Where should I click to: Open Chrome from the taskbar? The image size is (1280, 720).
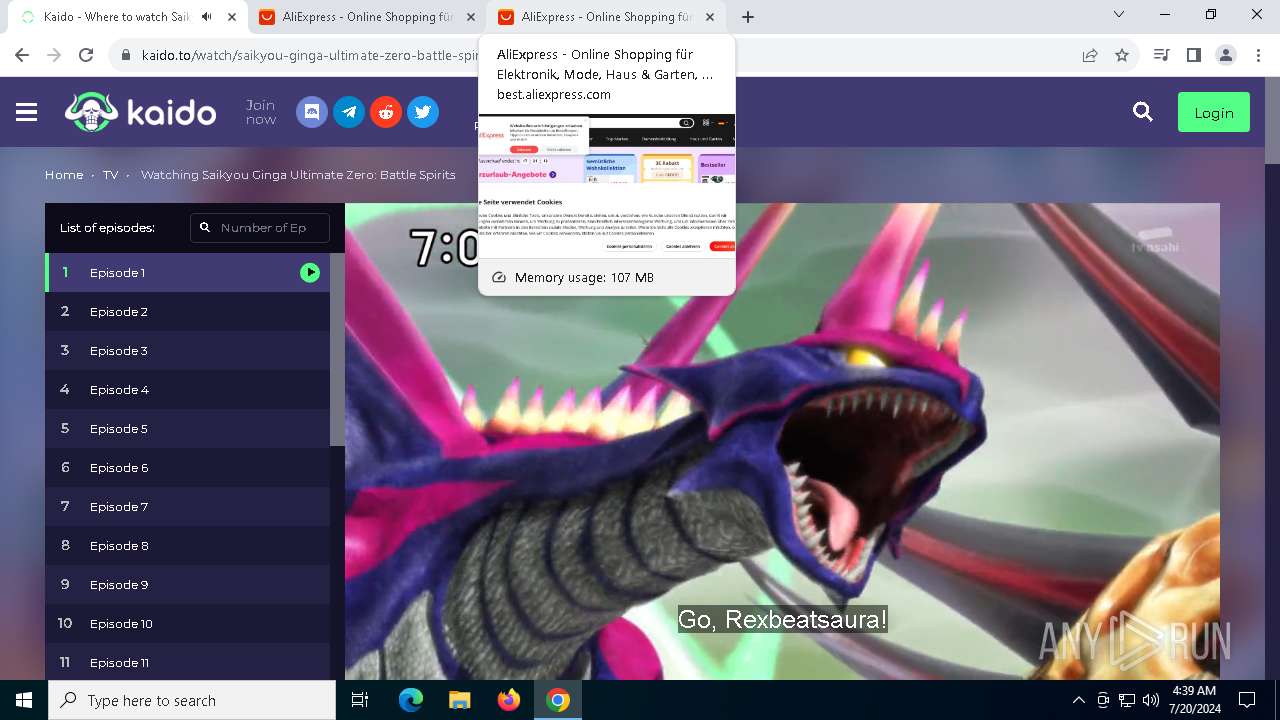(x=558, y=700)
